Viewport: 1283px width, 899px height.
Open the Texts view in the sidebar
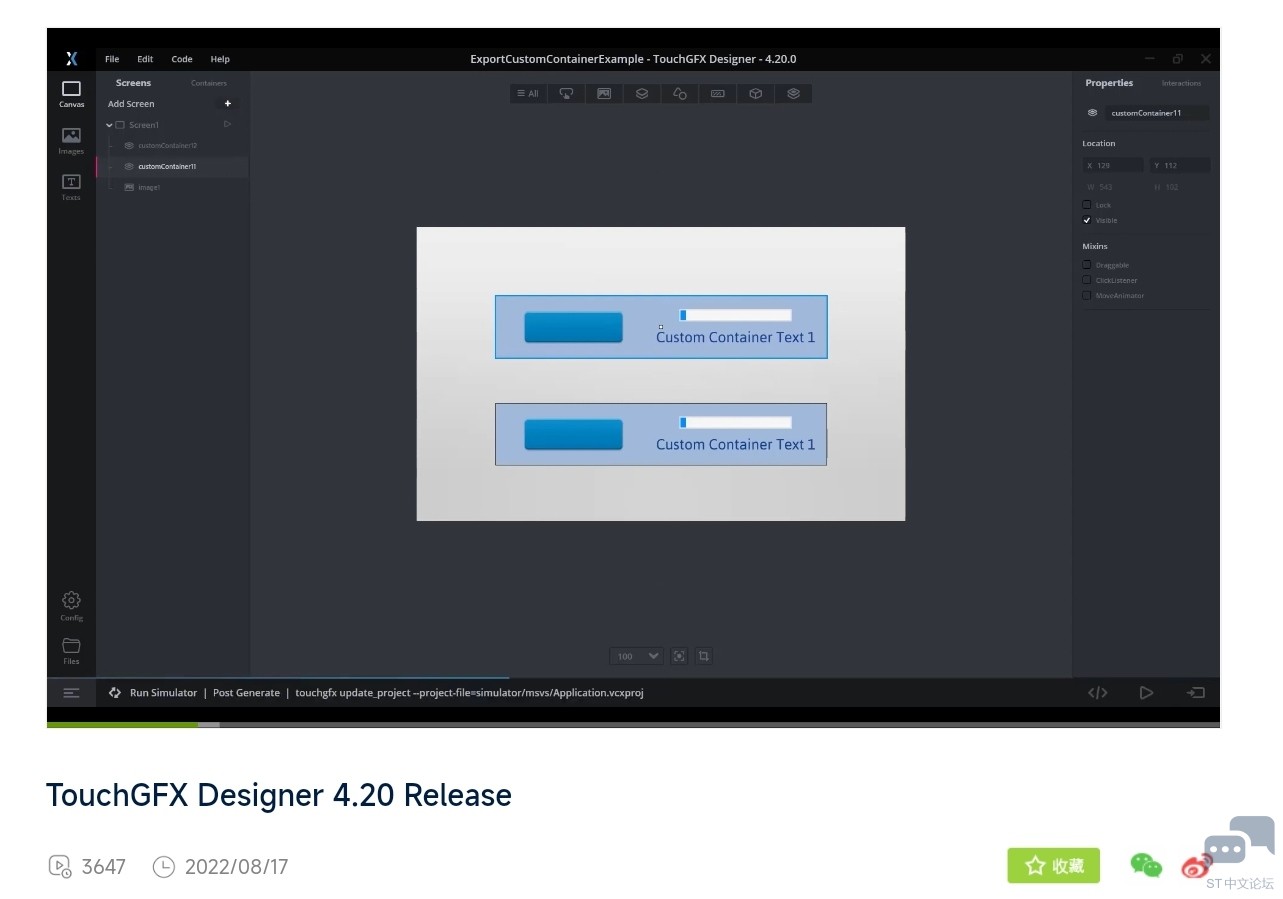71,187
